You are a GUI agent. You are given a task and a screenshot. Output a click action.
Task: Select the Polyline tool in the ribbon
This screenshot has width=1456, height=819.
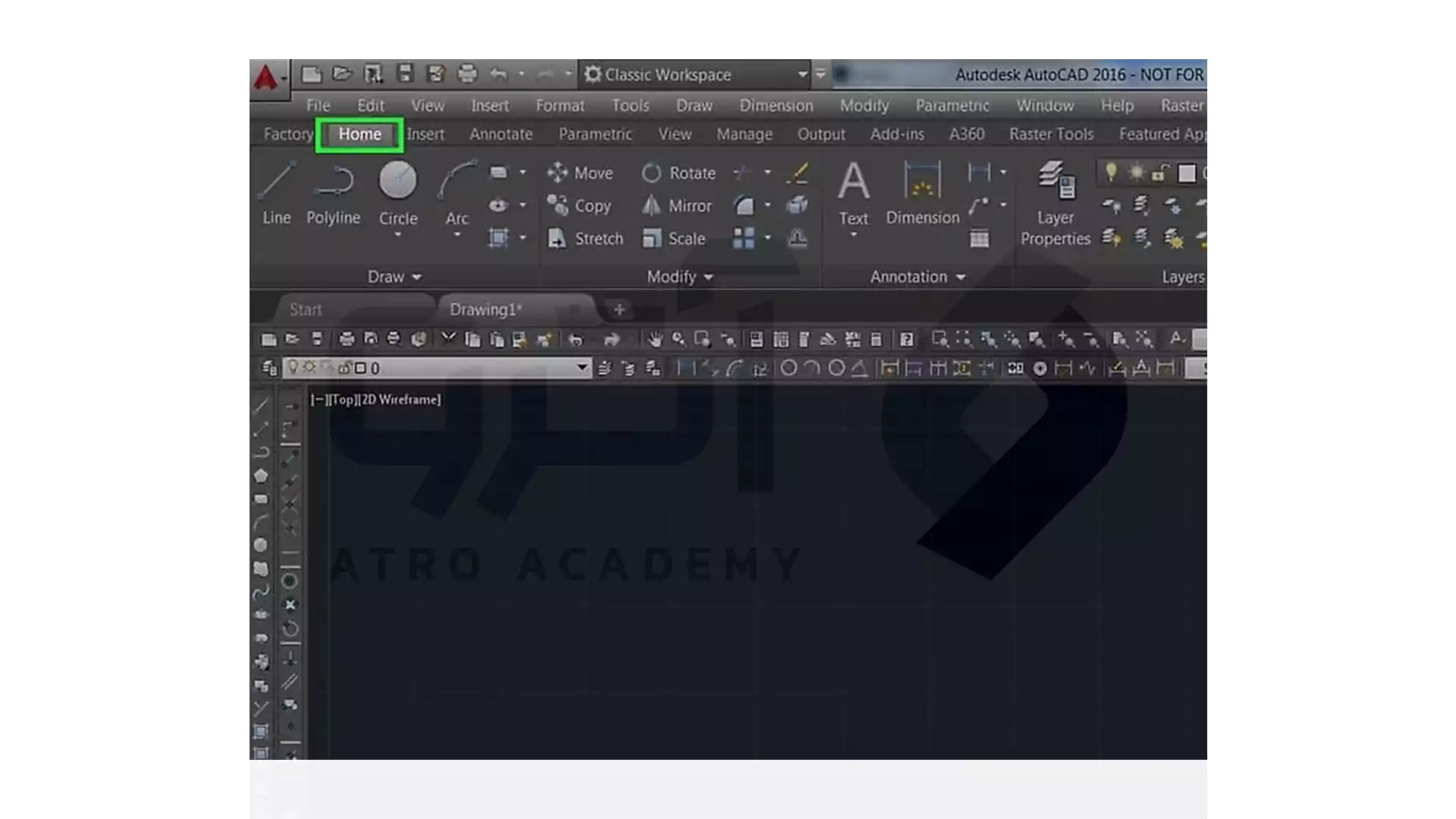click(x=334, y=193)
